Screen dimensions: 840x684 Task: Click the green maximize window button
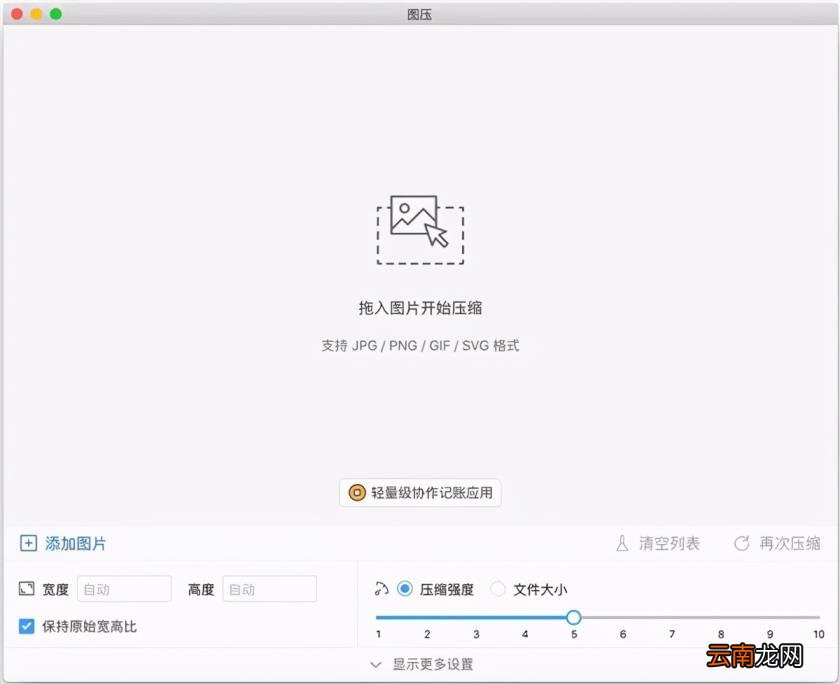coord(56,14)
